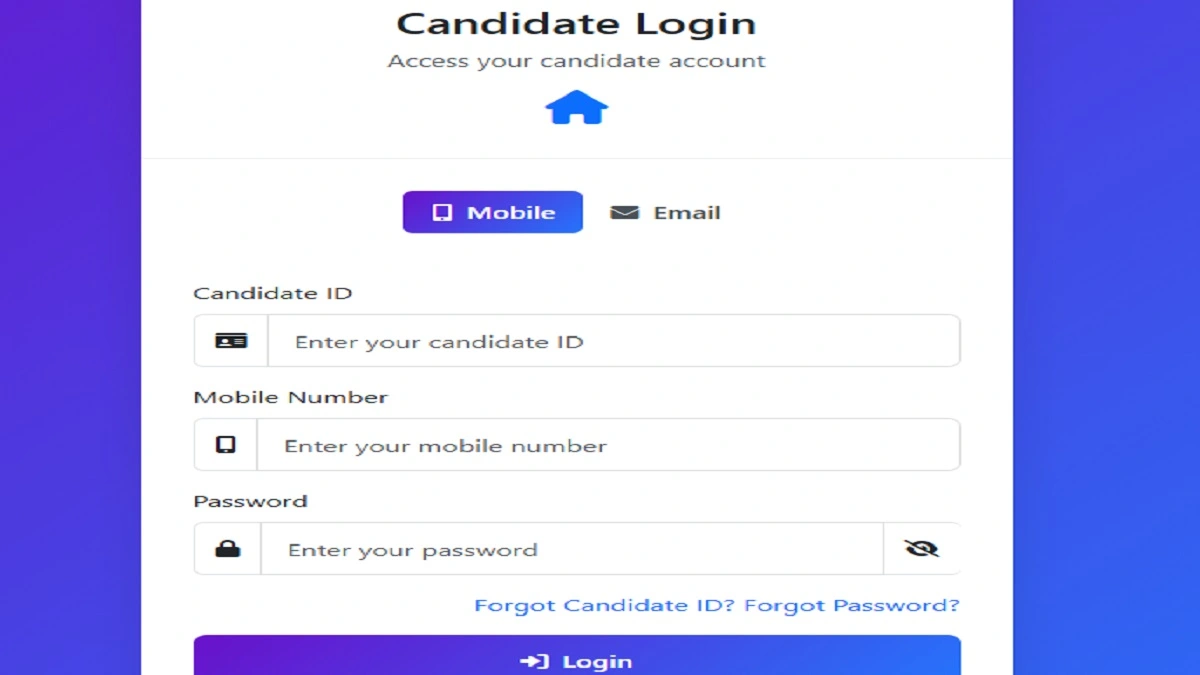Click the login arrow icon on Login button
This screenshot has width=1200, height=675.
click(x=535, y=660)
